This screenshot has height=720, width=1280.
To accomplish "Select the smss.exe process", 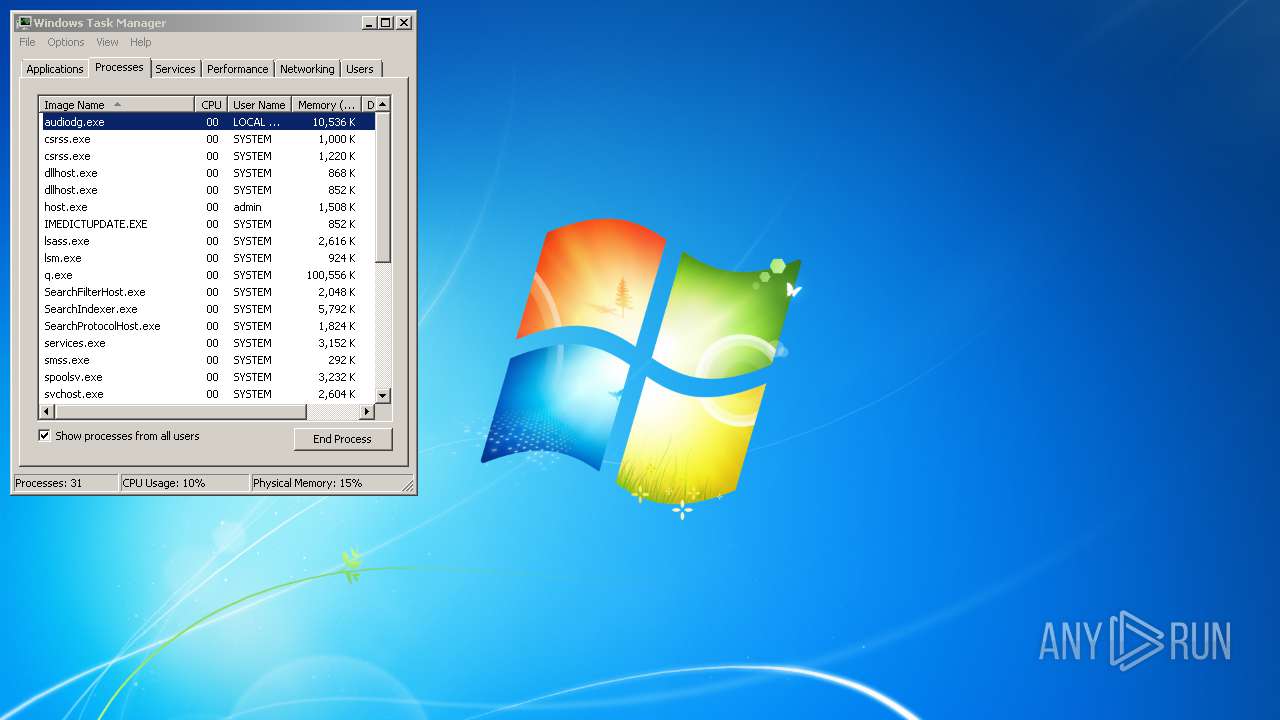I will (207, 360).
